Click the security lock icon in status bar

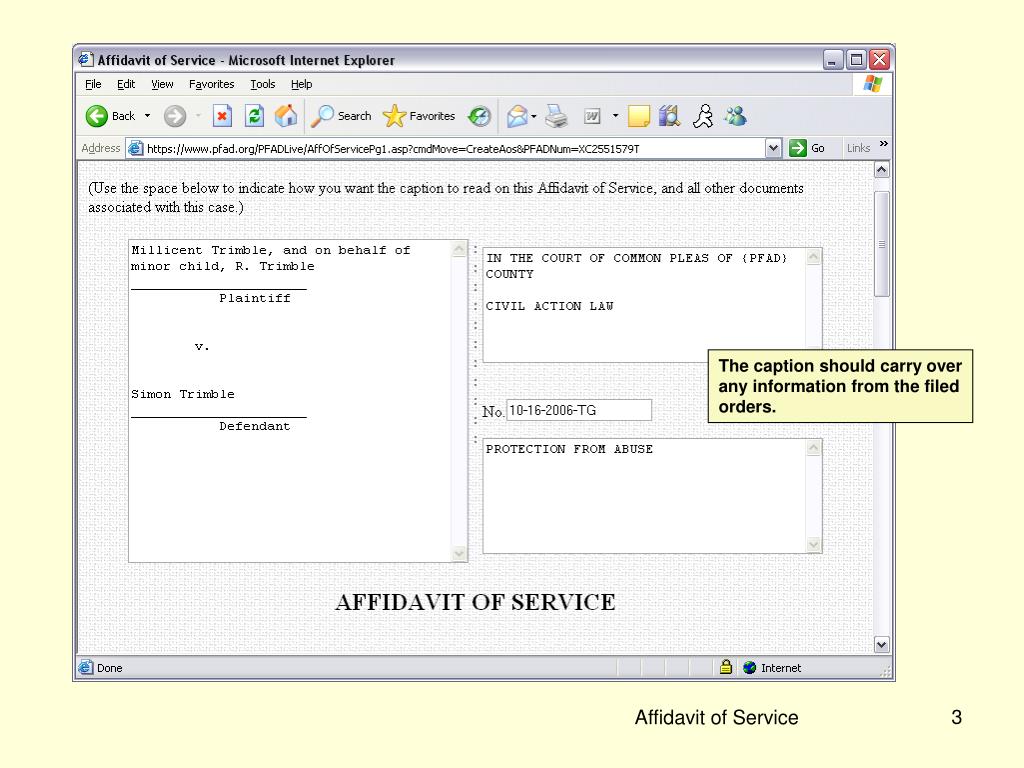click(x=726, y=667)
